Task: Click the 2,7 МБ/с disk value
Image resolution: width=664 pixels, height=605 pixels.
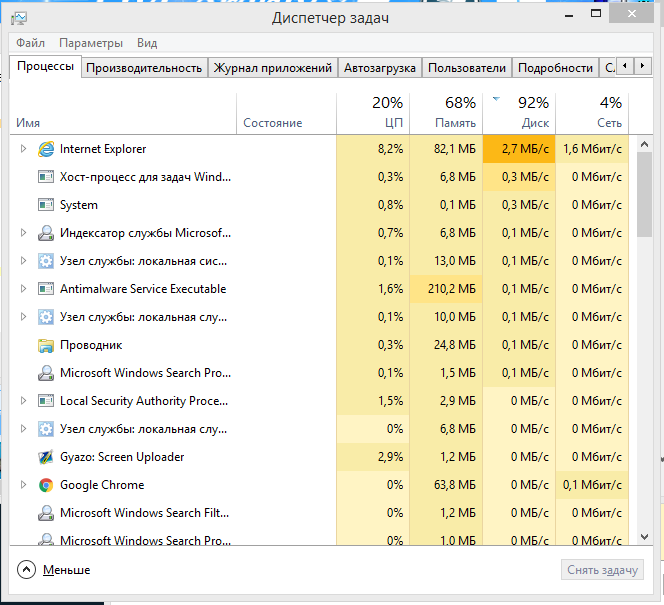Action: pyautogui.click(x=525, y=149)
